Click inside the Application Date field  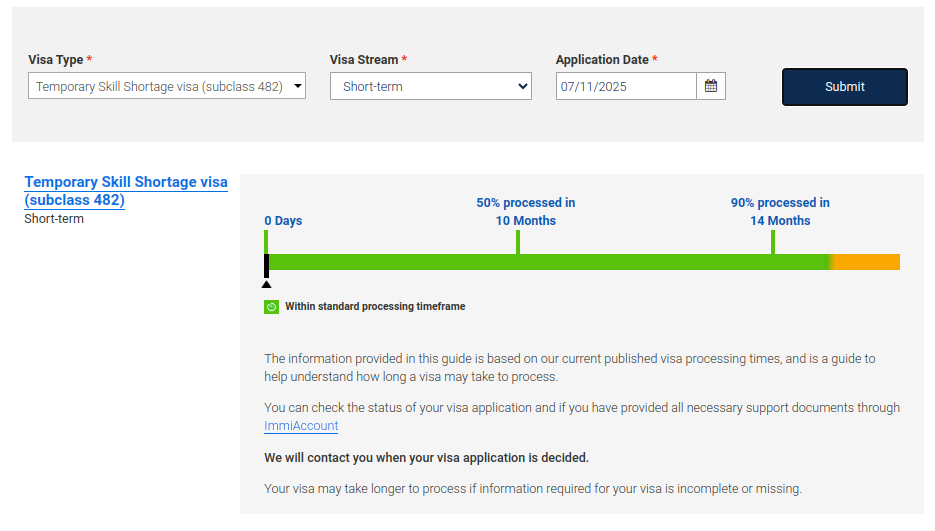click(625, 87)
